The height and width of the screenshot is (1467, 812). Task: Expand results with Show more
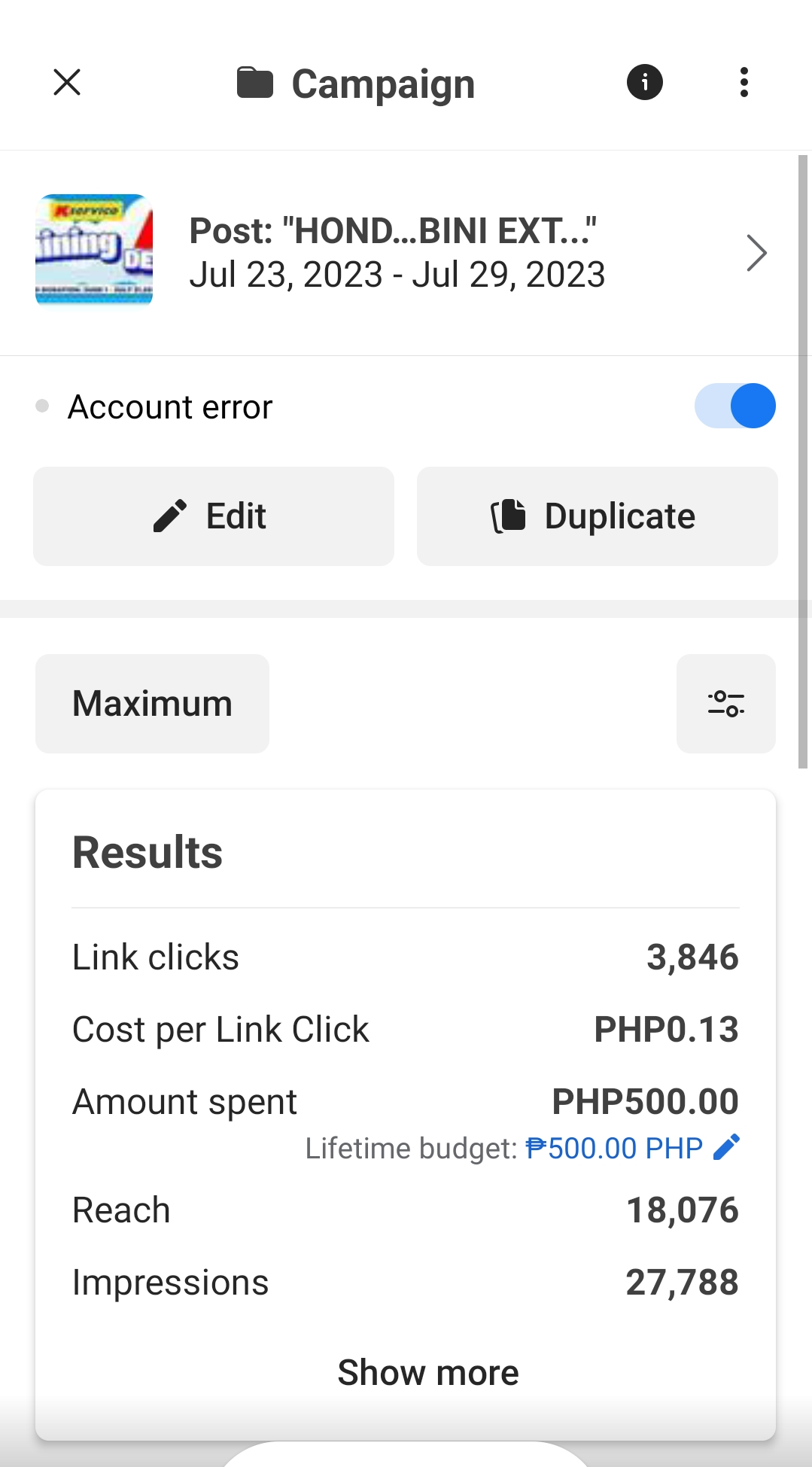(427, 1372)
